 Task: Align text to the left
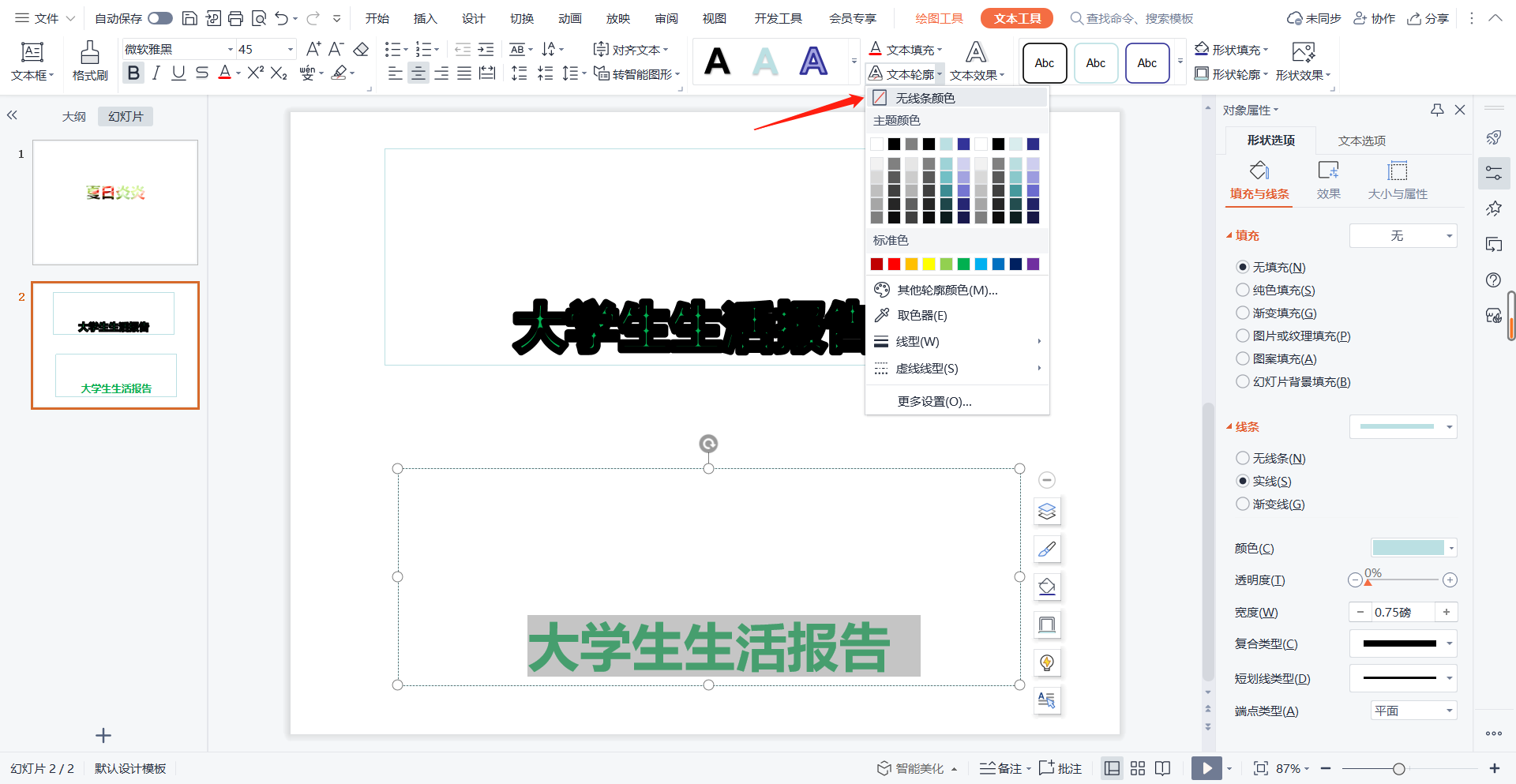[396, 73]
